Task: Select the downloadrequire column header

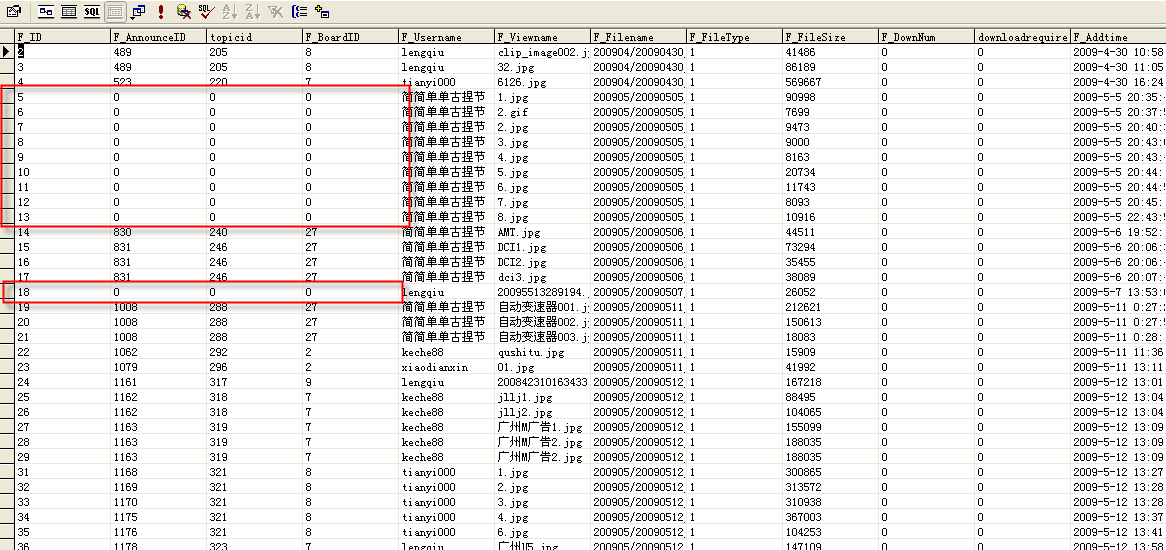Action: (x=1022, y=37)
